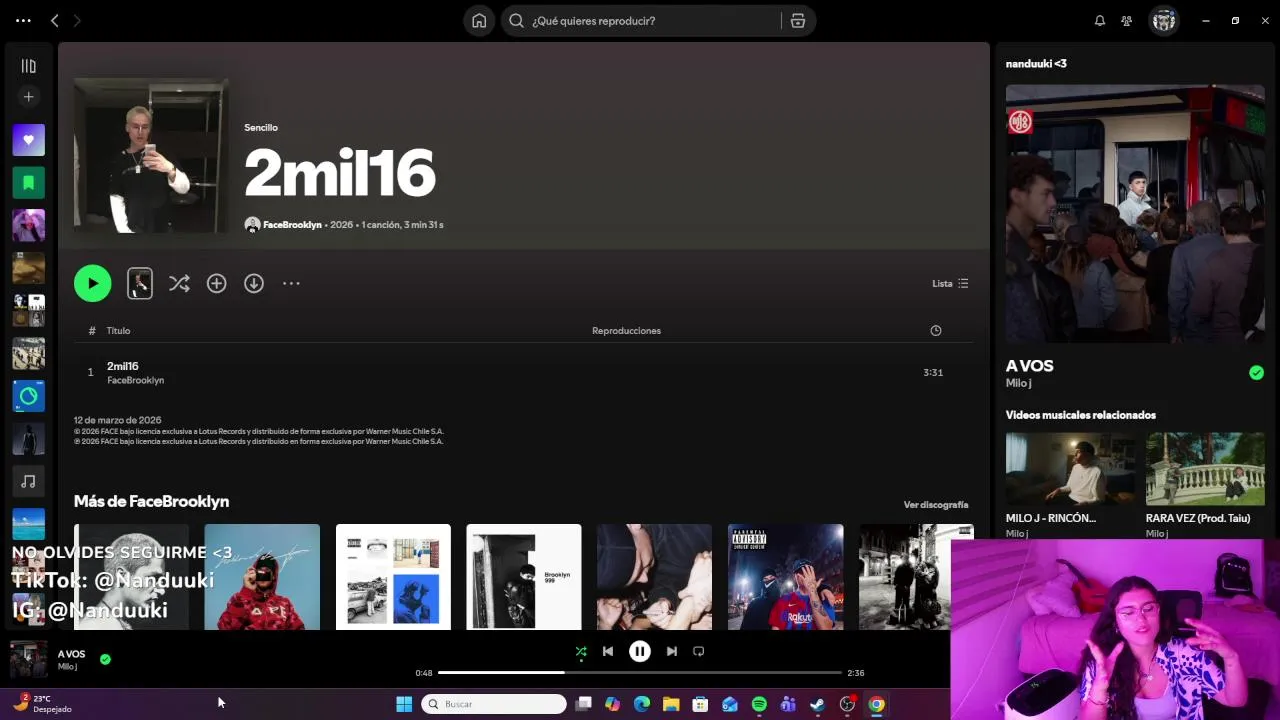The height and width of the screenshot is (720, 1280).
Task: Open the A VOS title in right panel
Action: (1029, 366)
